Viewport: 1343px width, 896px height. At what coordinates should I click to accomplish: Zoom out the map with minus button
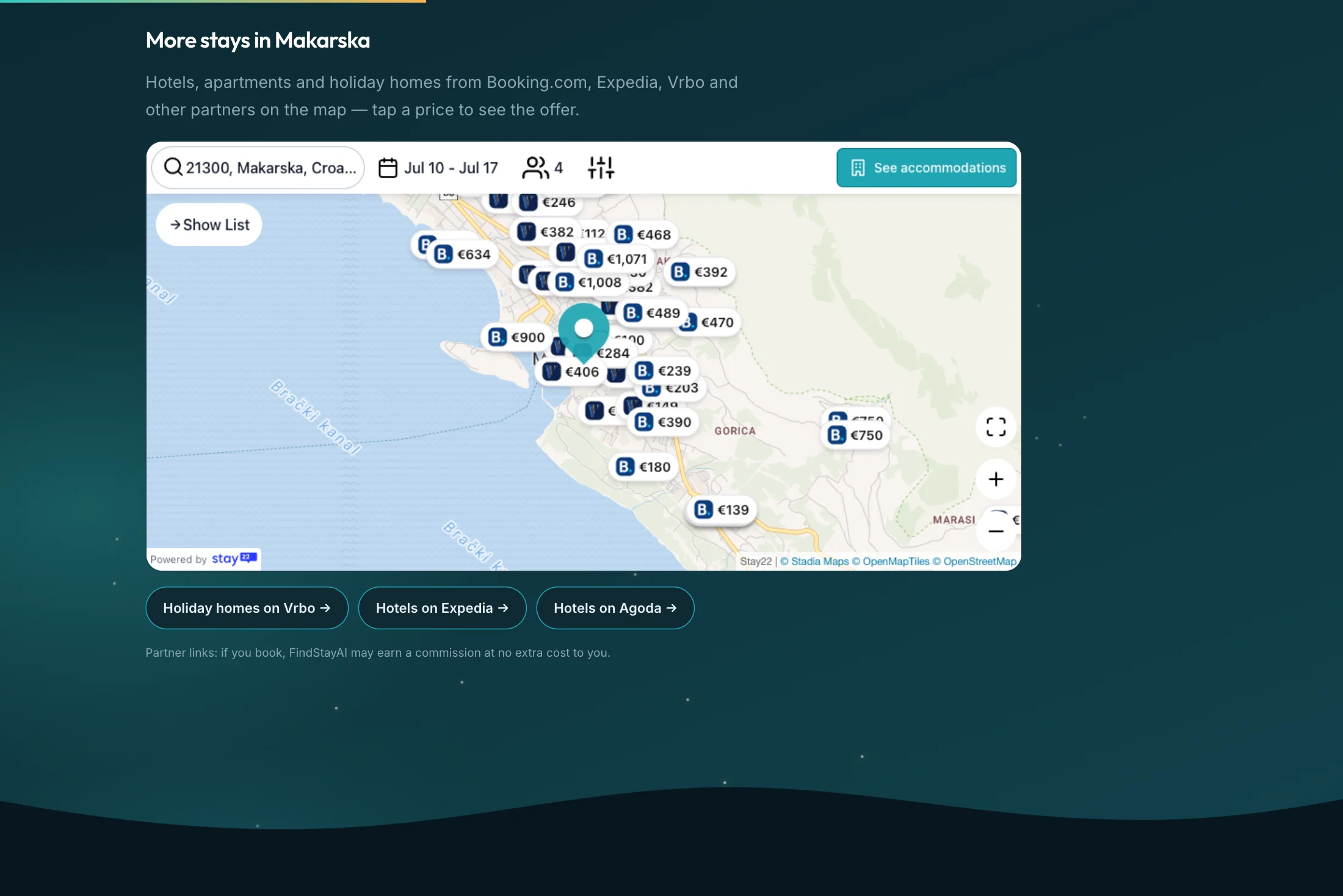click(996, 531)
